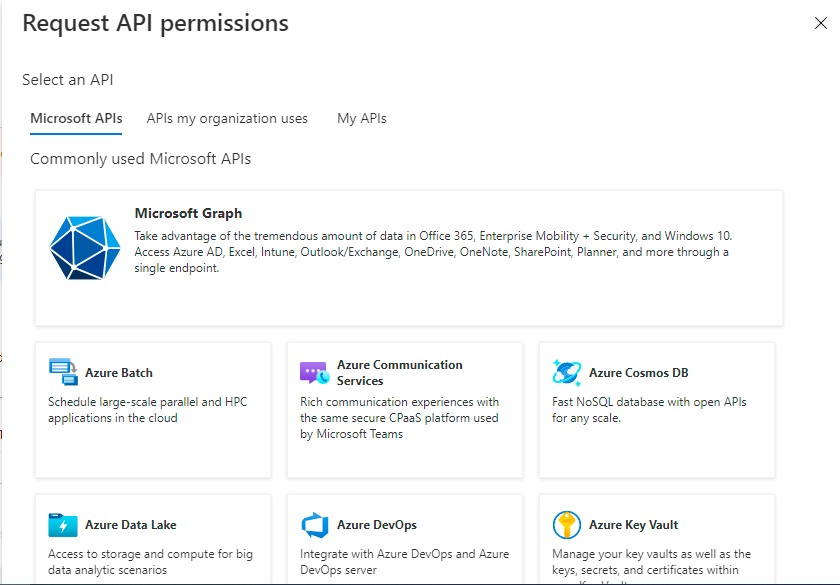Click 'Schedule large-scale parallel and HPC' description
The width and height of the screenshot is (840, 585).
click(148, 410)
